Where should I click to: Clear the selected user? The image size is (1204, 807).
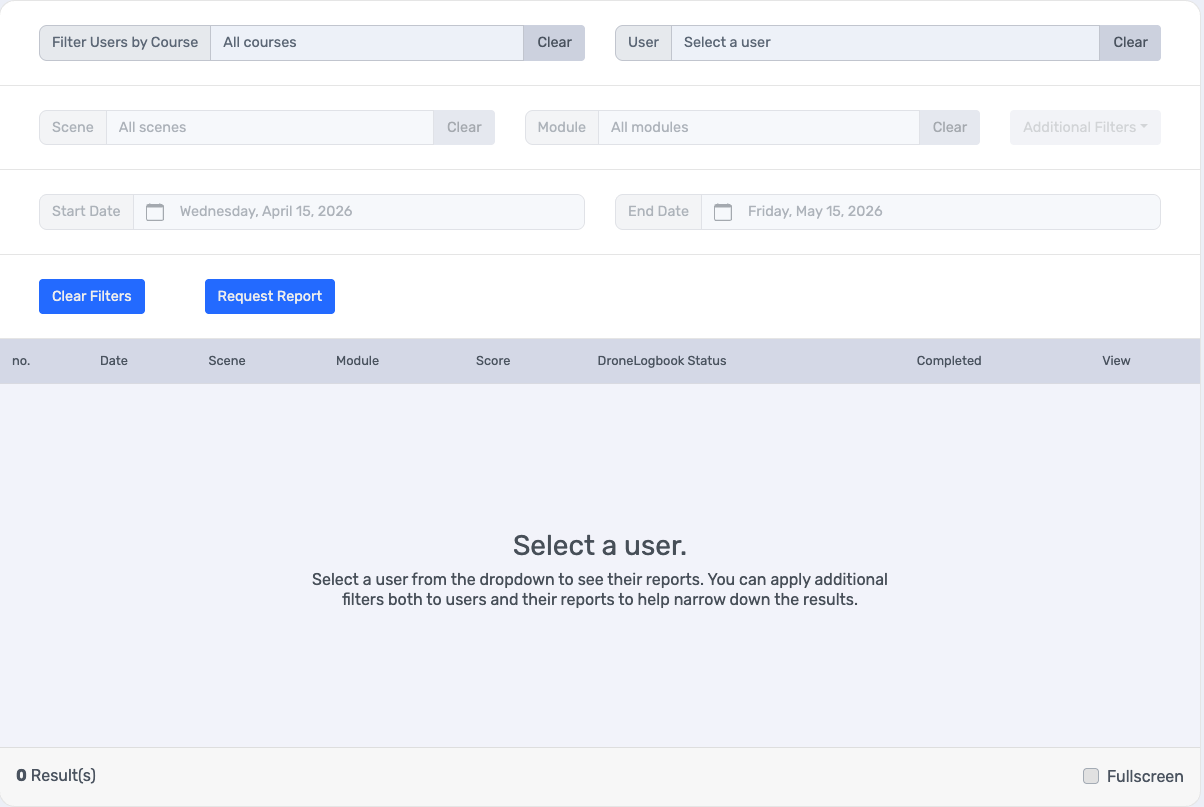pos(1130,43)
